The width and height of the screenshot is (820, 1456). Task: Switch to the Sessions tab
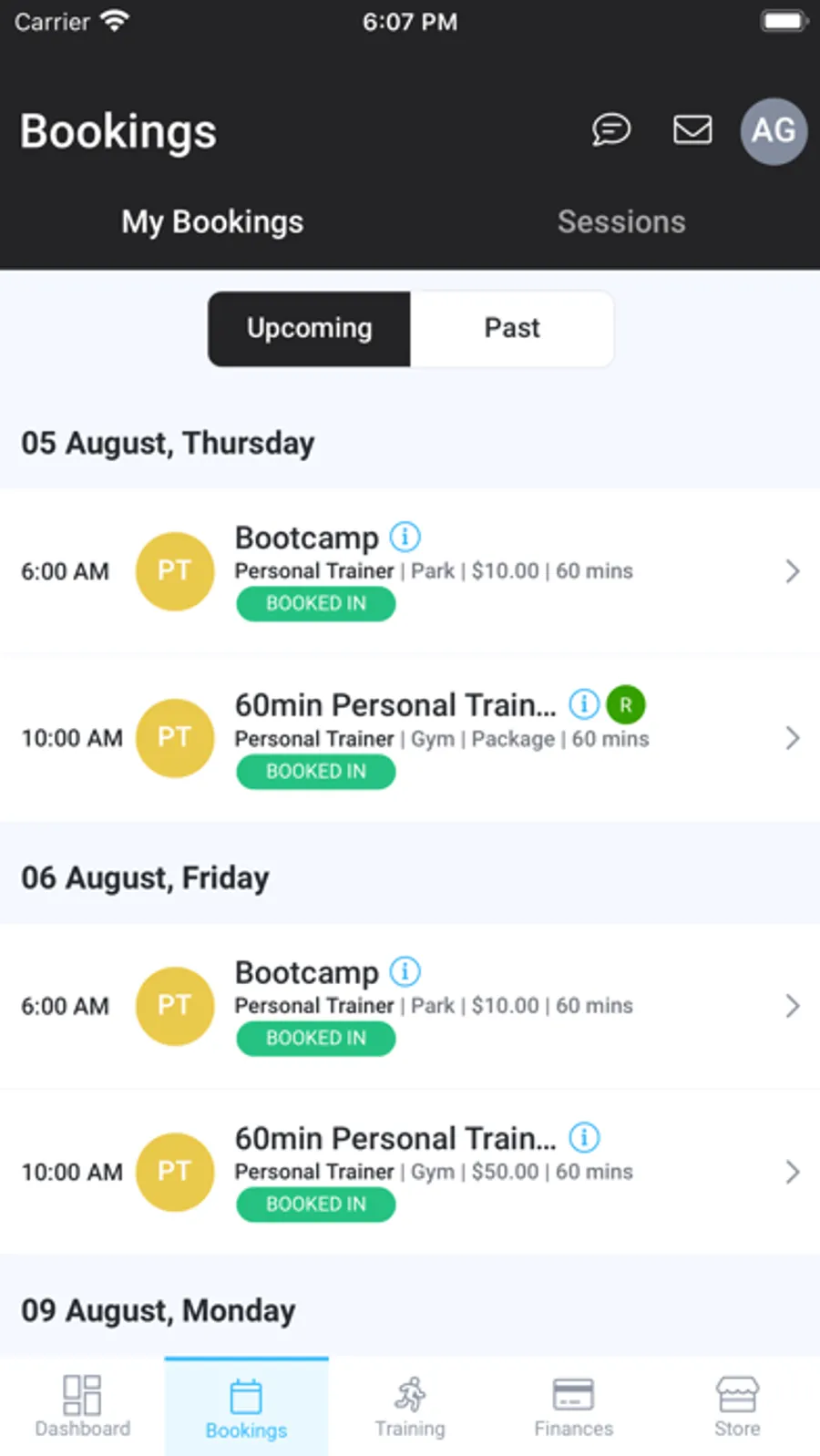(x=621, y=221)
